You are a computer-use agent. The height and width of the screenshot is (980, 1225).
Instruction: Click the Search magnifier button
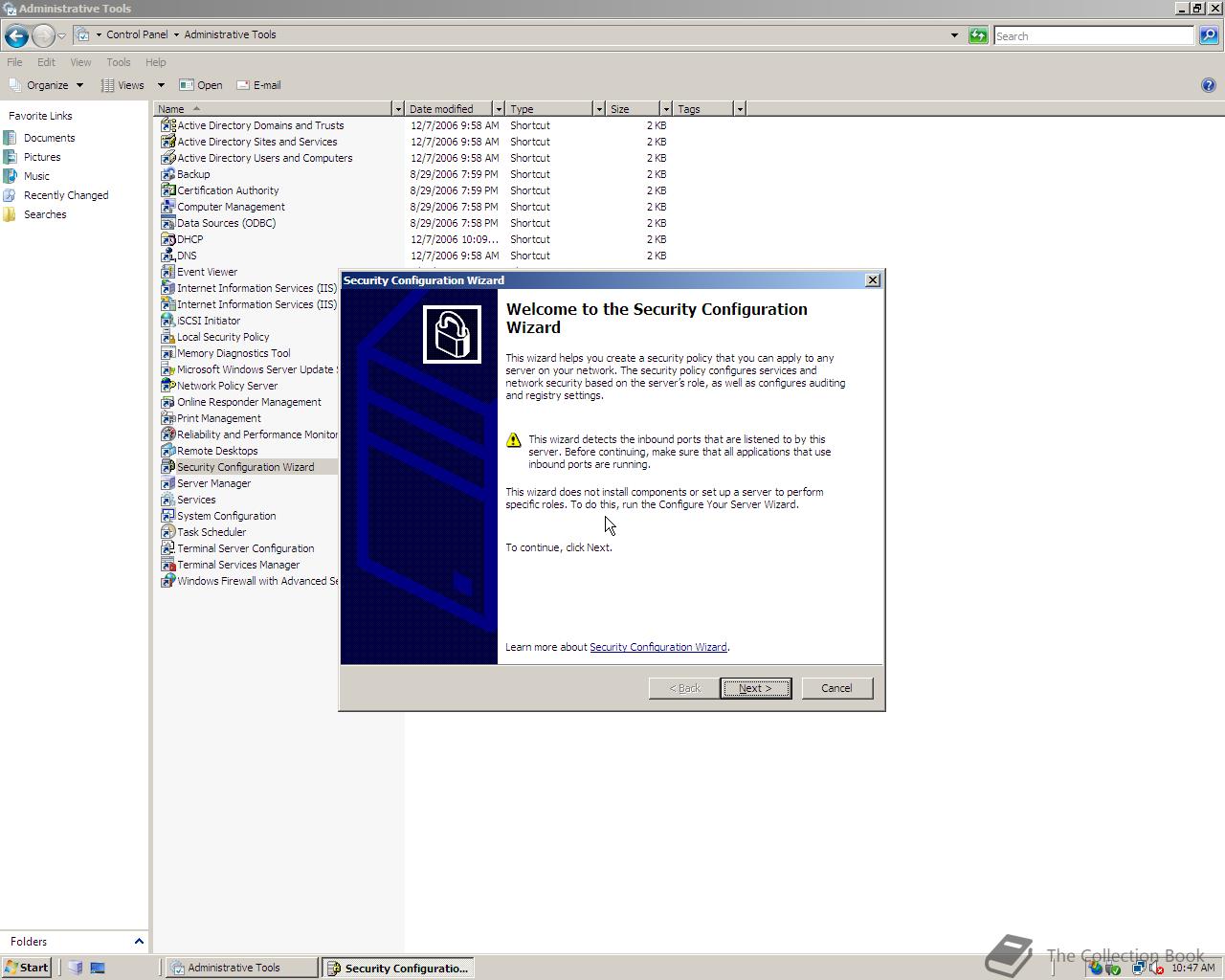[1209, 35]
